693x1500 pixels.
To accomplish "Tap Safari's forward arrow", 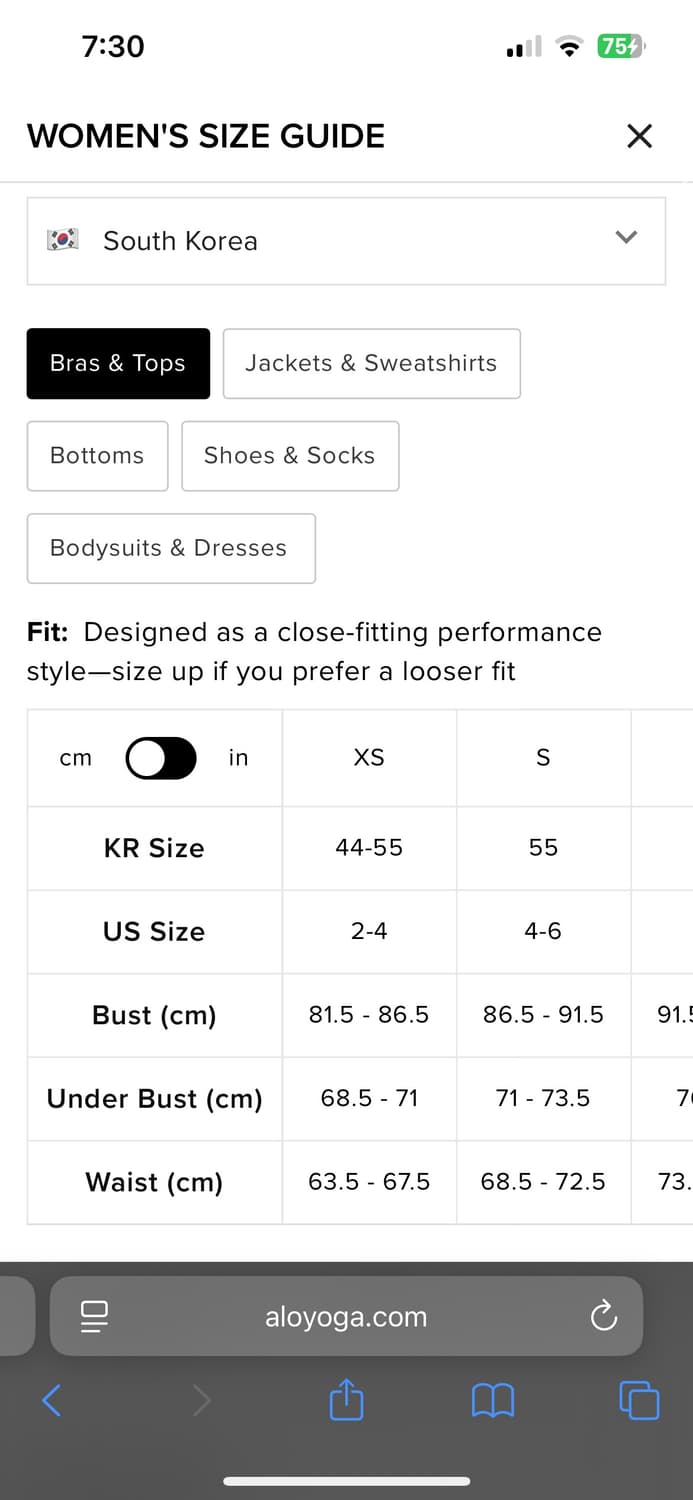I will click(x=201, y=1400).
